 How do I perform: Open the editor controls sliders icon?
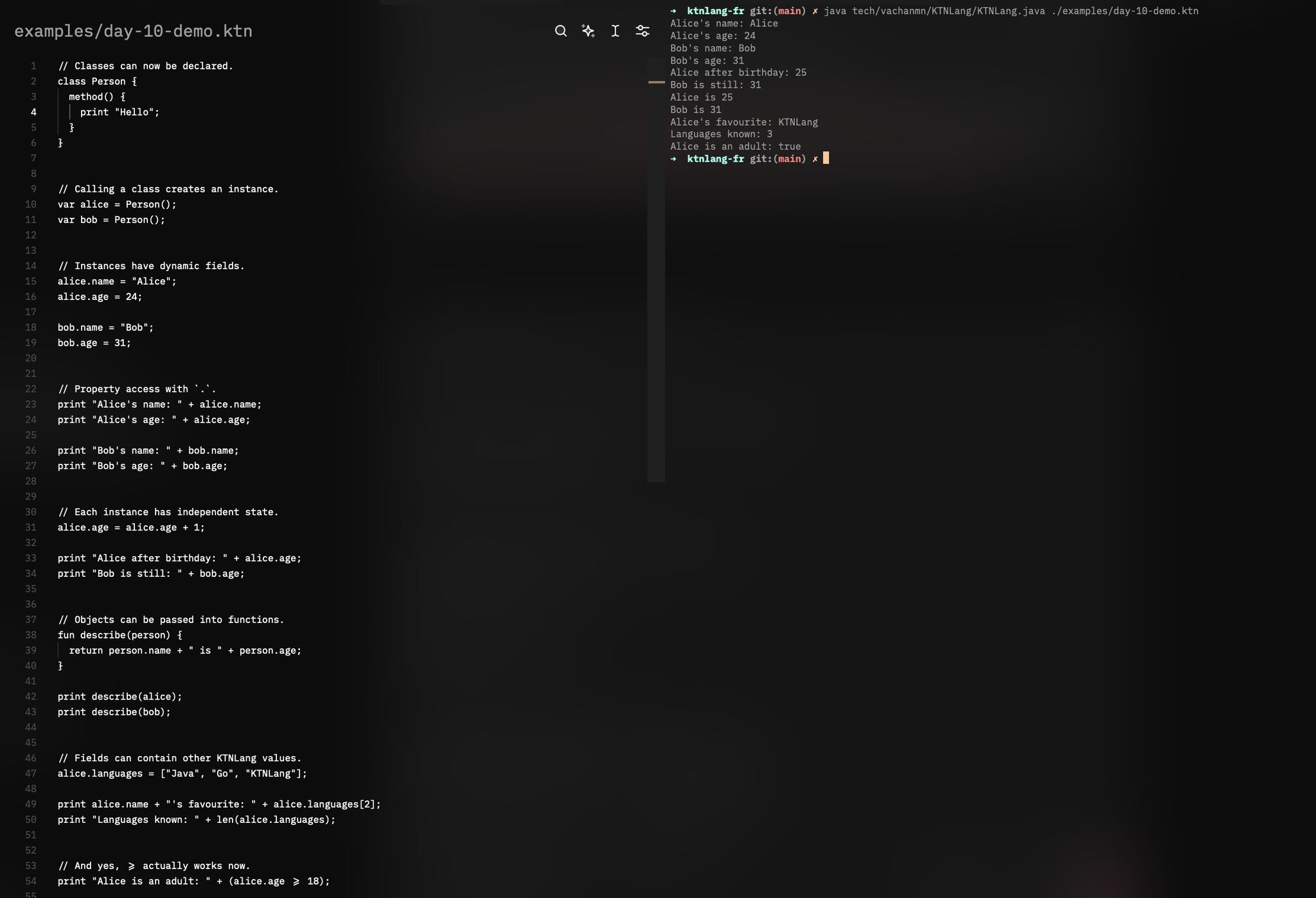point(643,31)
